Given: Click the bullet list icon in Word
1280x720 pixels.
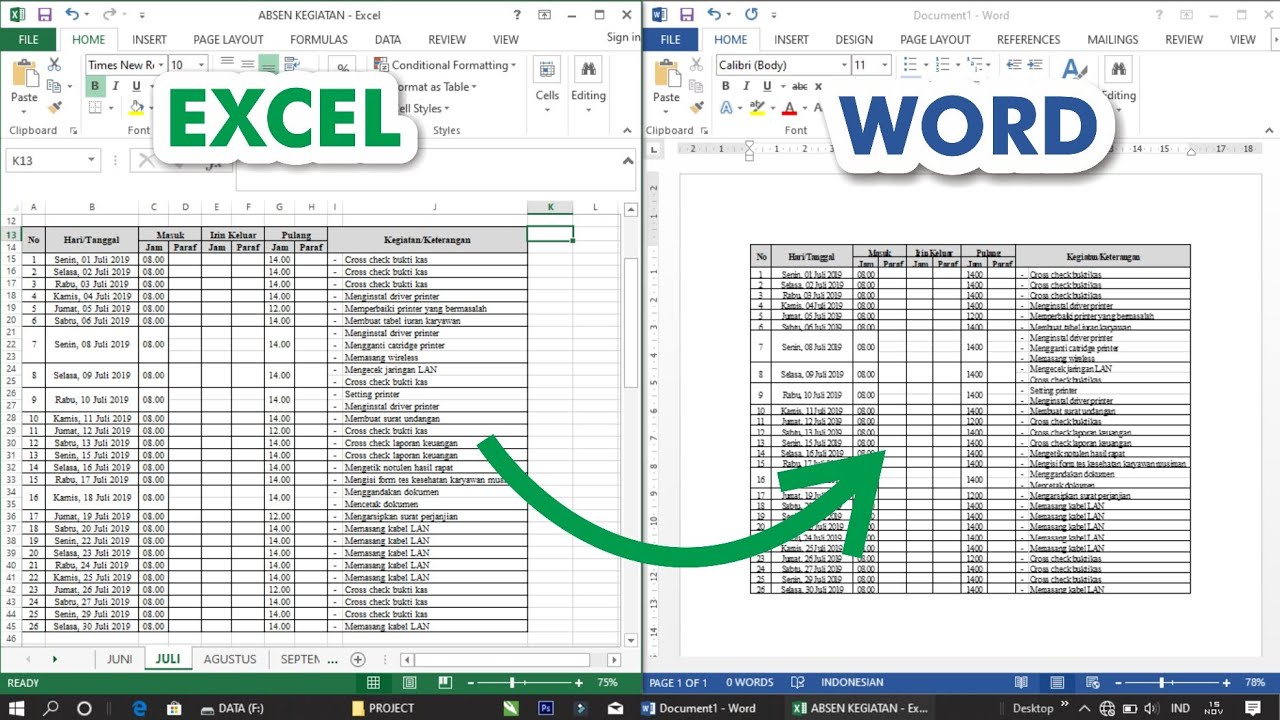Looking at the screenshot, I should click(x=911, y=64).
